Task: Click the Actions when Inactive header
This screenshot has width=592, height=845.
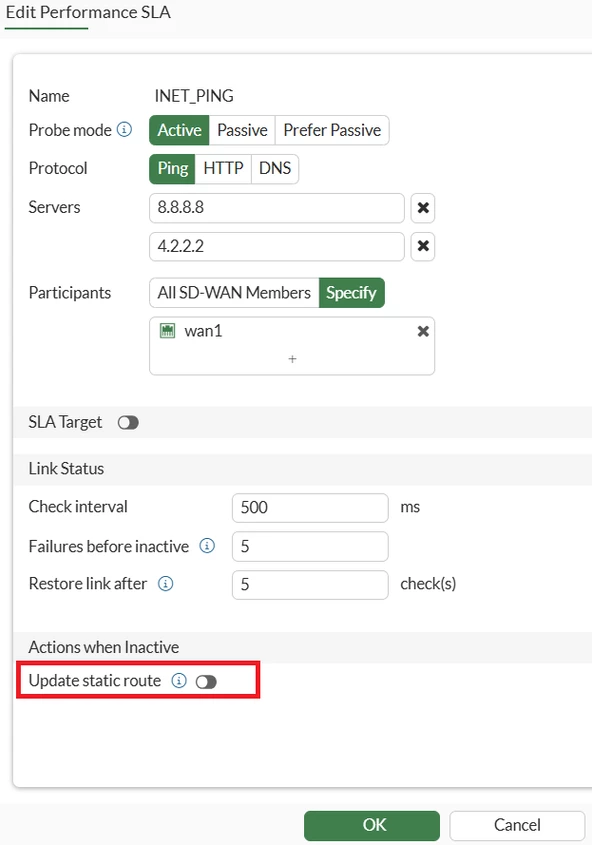Action: pos(104,647)
